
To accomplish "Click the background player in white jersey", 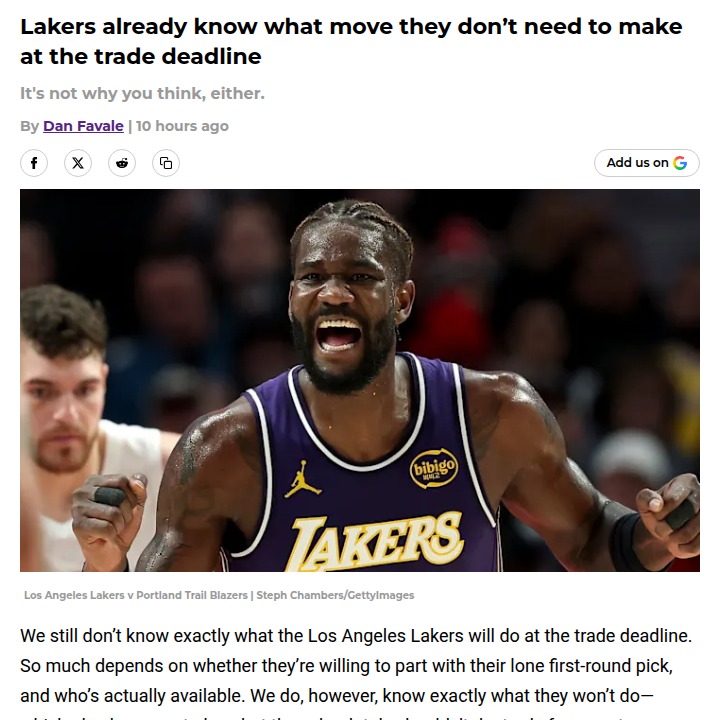I will point(69,413).
